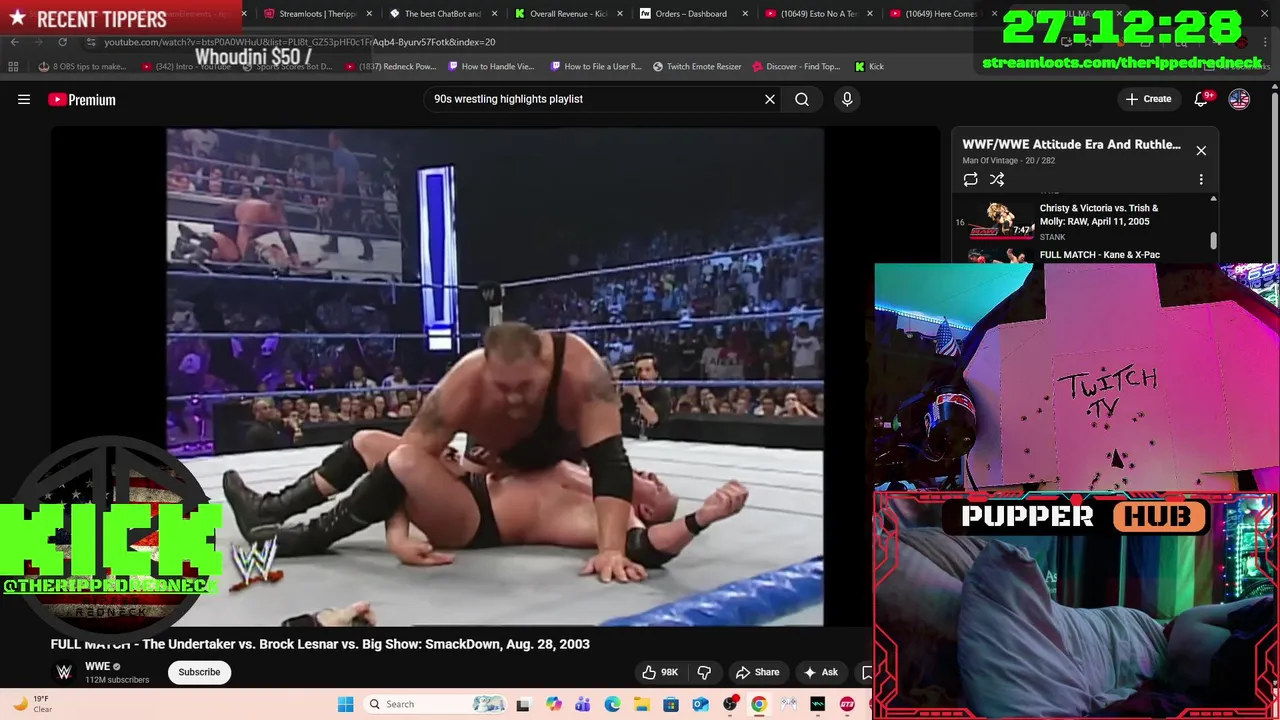Screen dimensions: 1280x720
Task: Open the YouTube guide hamburger menu
Action: 24,99
